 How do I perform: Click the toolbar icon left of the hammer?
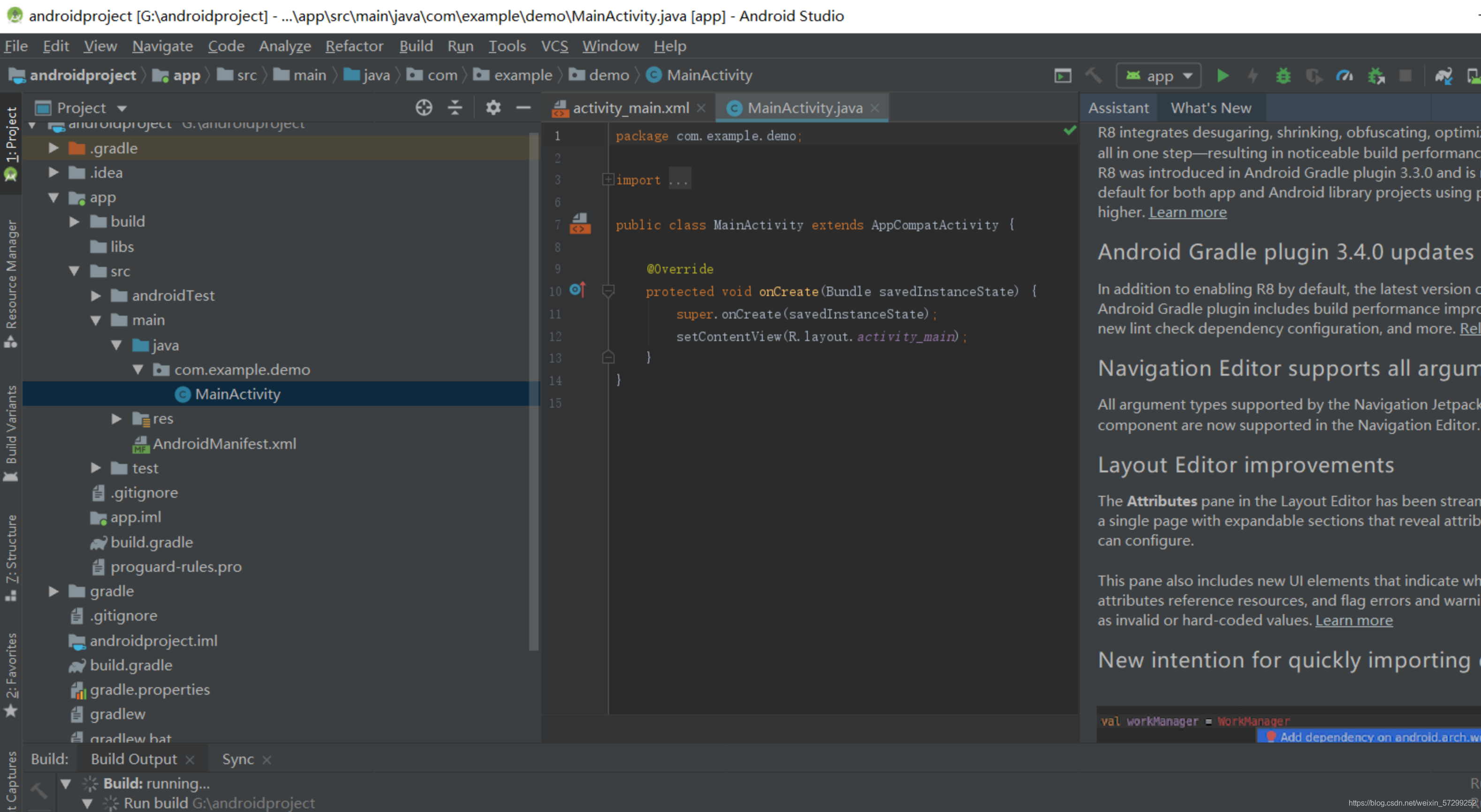tap(1063, 76)
